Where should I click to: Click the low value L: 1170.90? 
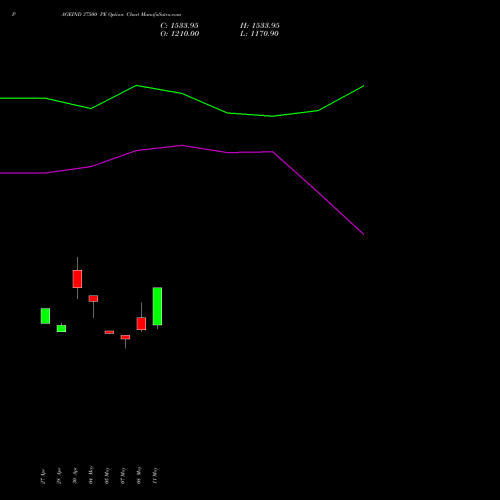point(259,34)
